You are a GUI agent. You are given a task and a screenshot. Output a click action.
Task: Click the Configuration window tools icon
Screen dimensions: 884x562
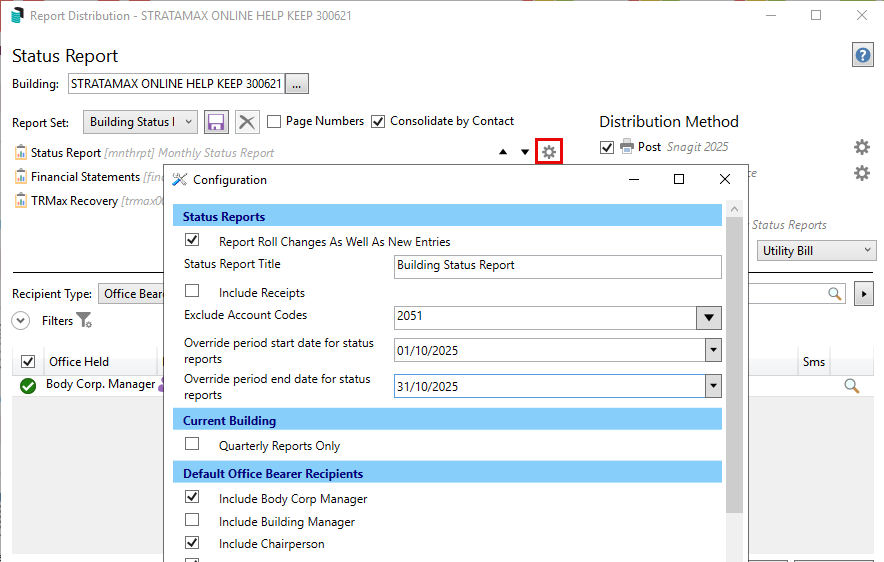click(x=179, y=179)
